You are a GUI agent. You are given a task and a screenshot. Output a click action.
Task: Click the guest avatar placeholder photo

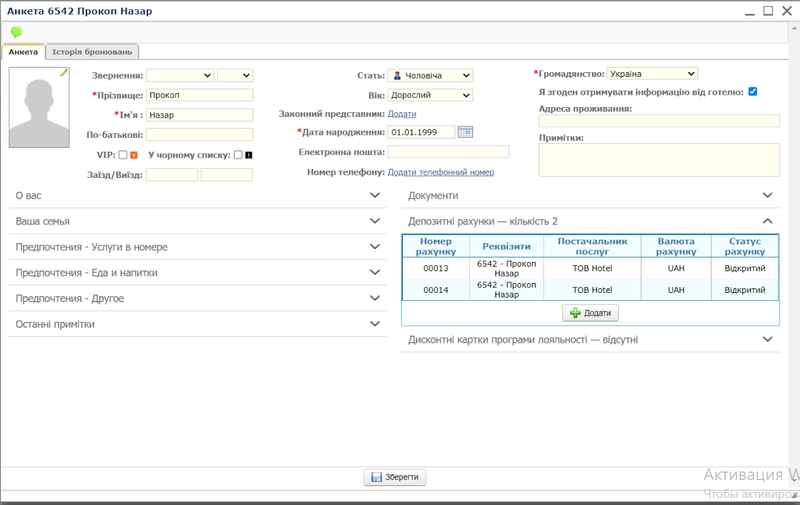(x=39, y=108)
